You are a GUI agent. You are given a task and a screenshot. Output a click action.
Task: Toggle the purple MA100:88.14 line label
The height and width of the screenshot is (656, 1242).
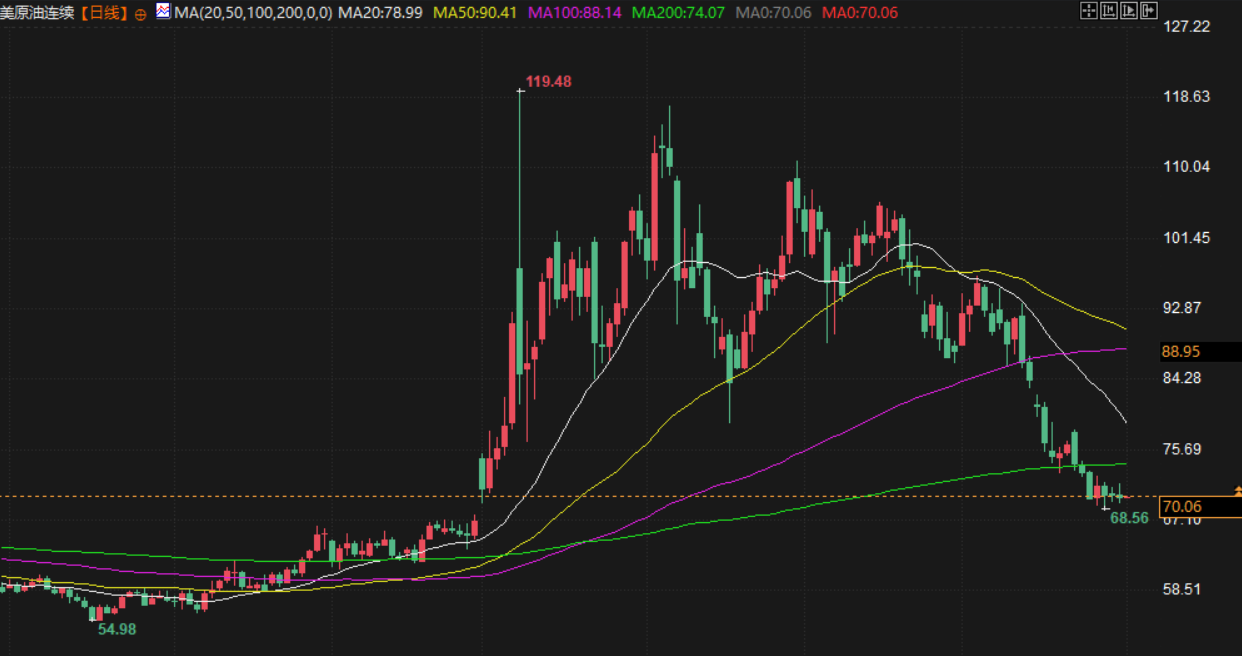point(575,13)
